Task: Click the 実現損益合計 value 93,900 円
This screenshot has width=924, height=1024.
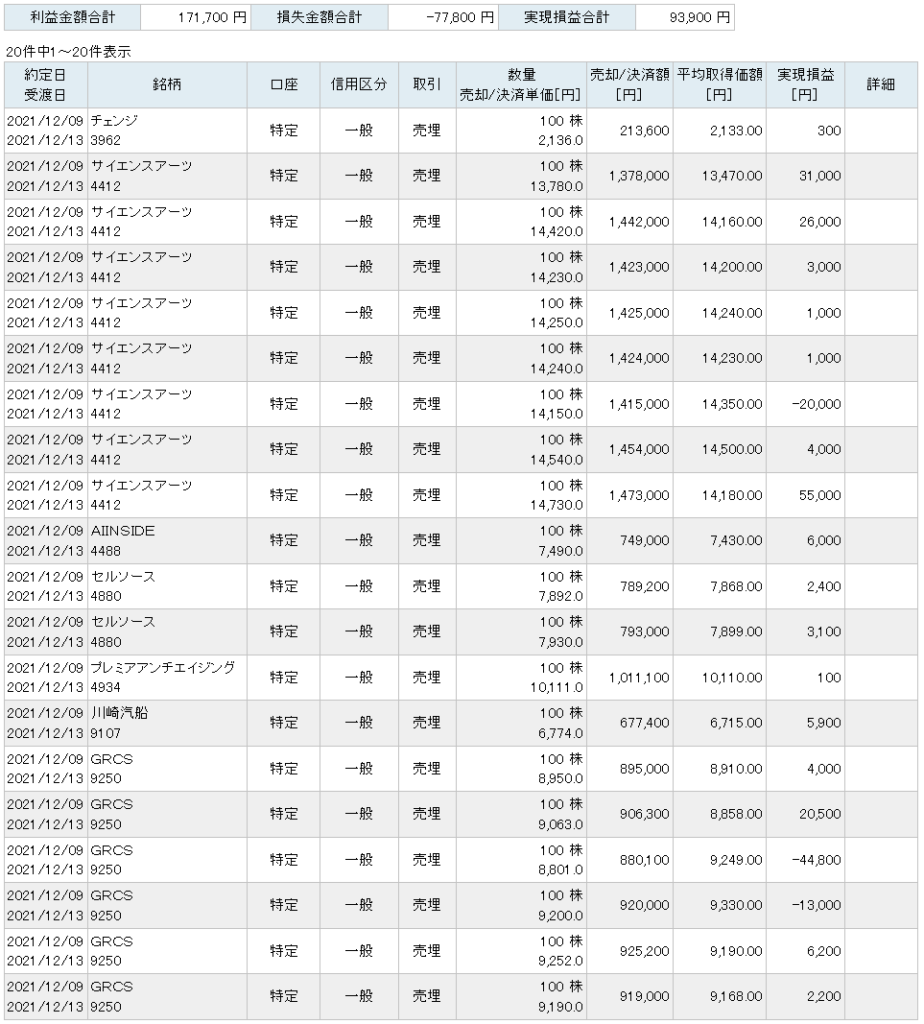Action: (699, 18)
